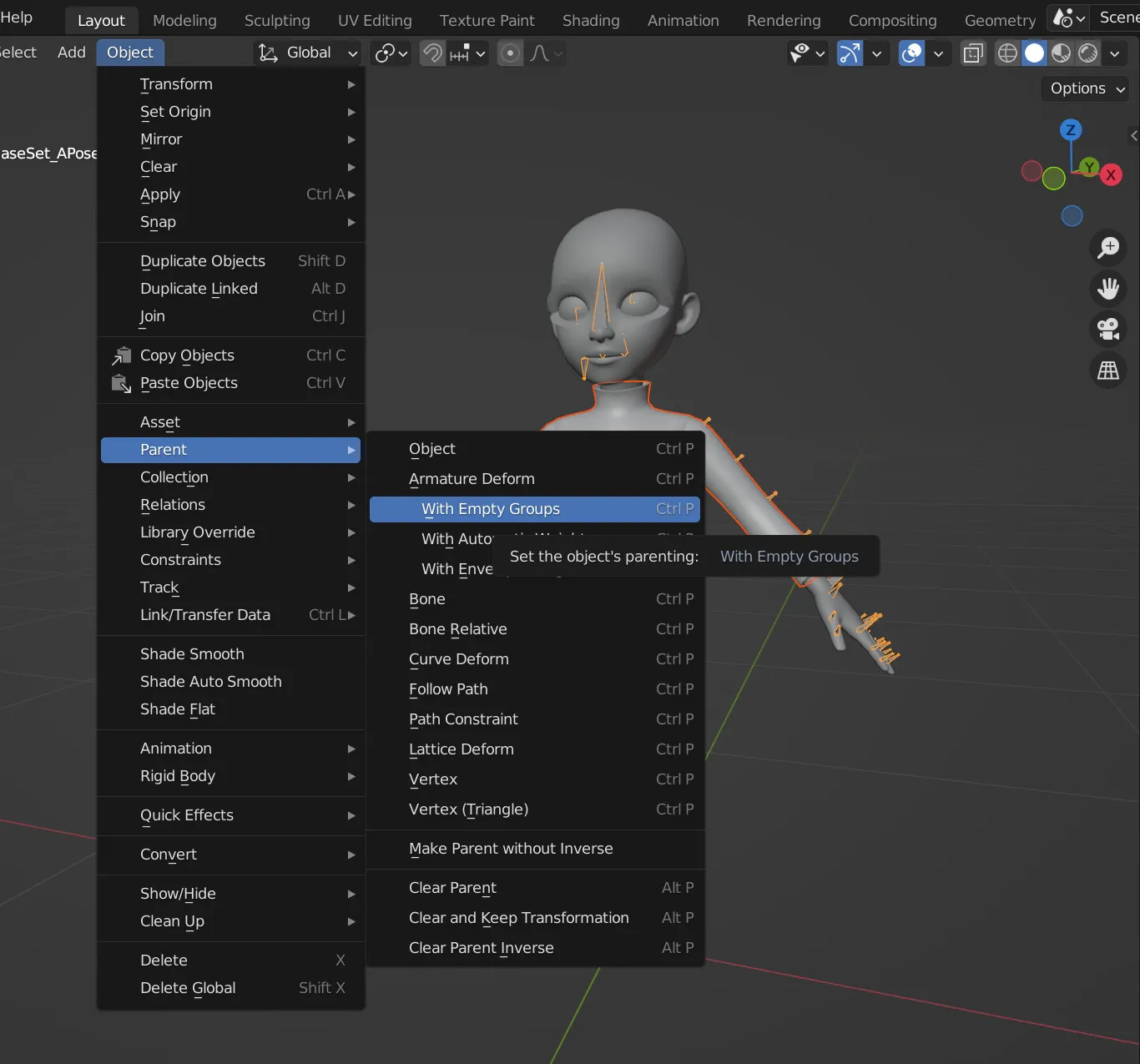Open the snapping options dropdown
Screen dimensions: 1140x1064
467,53
